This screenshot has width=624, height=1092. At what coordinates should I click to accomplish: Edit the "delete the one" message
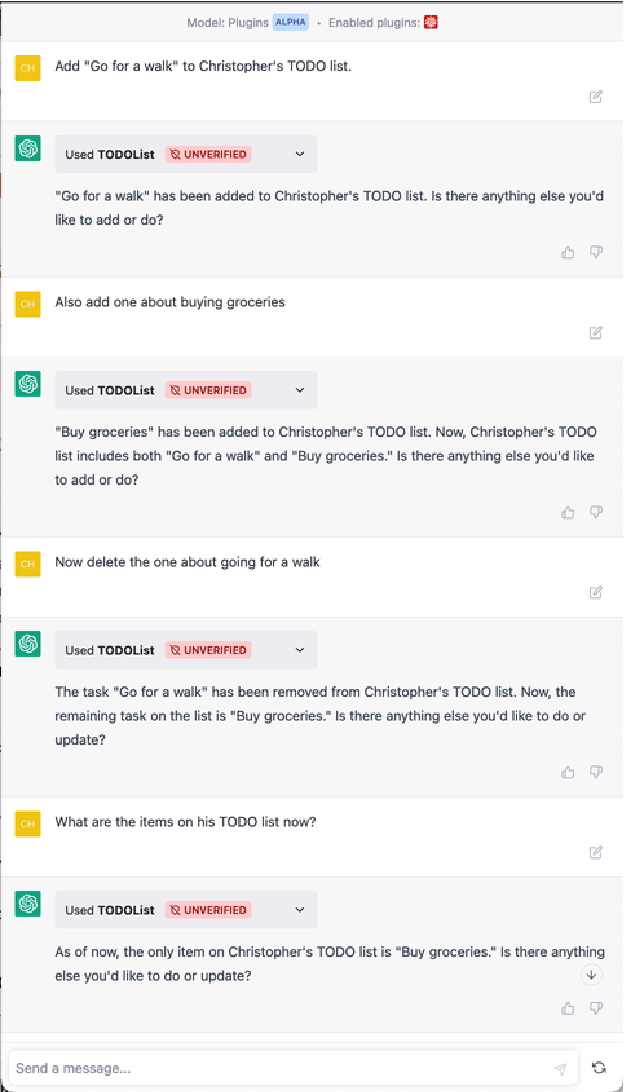(x=596, y=593)
